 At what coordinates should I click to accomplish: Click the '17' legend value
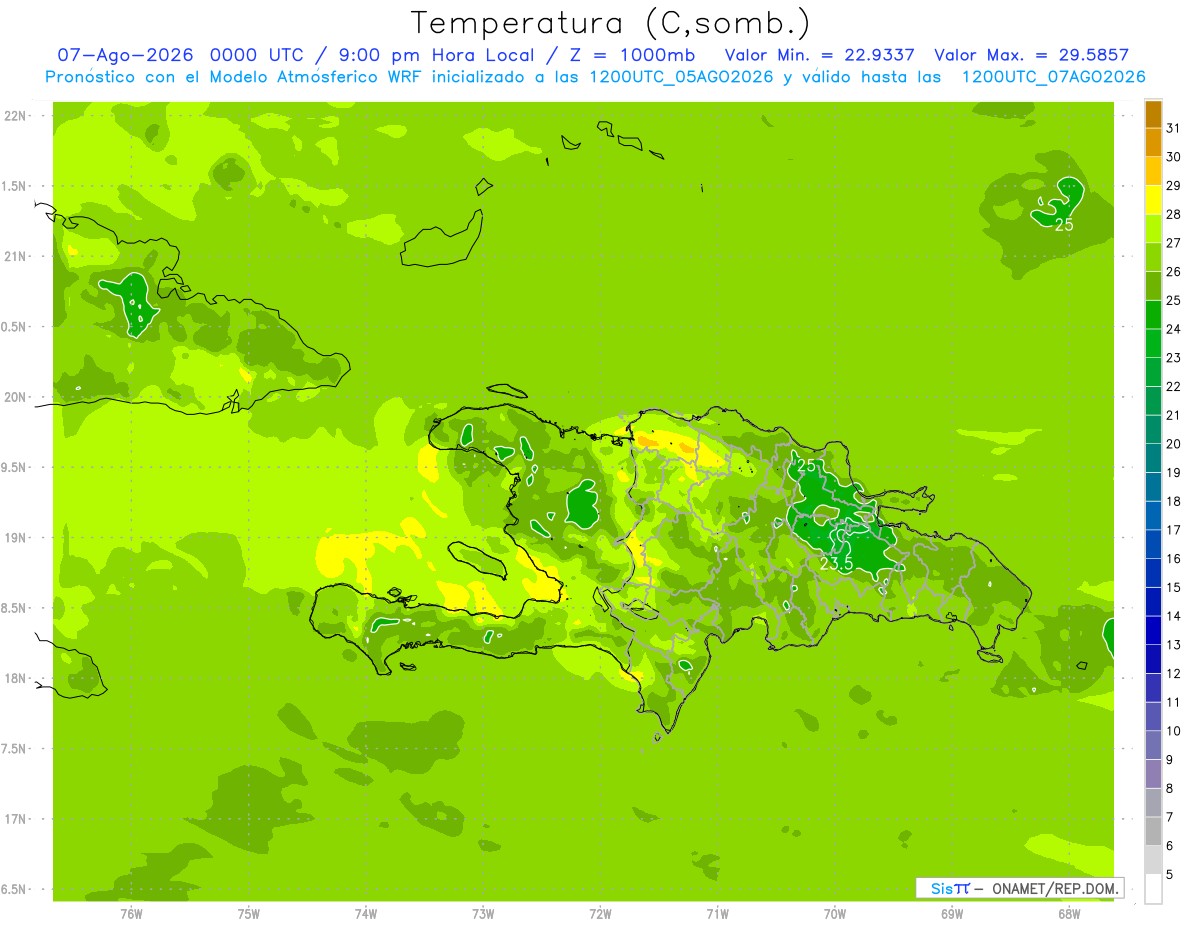(1174, 530)
